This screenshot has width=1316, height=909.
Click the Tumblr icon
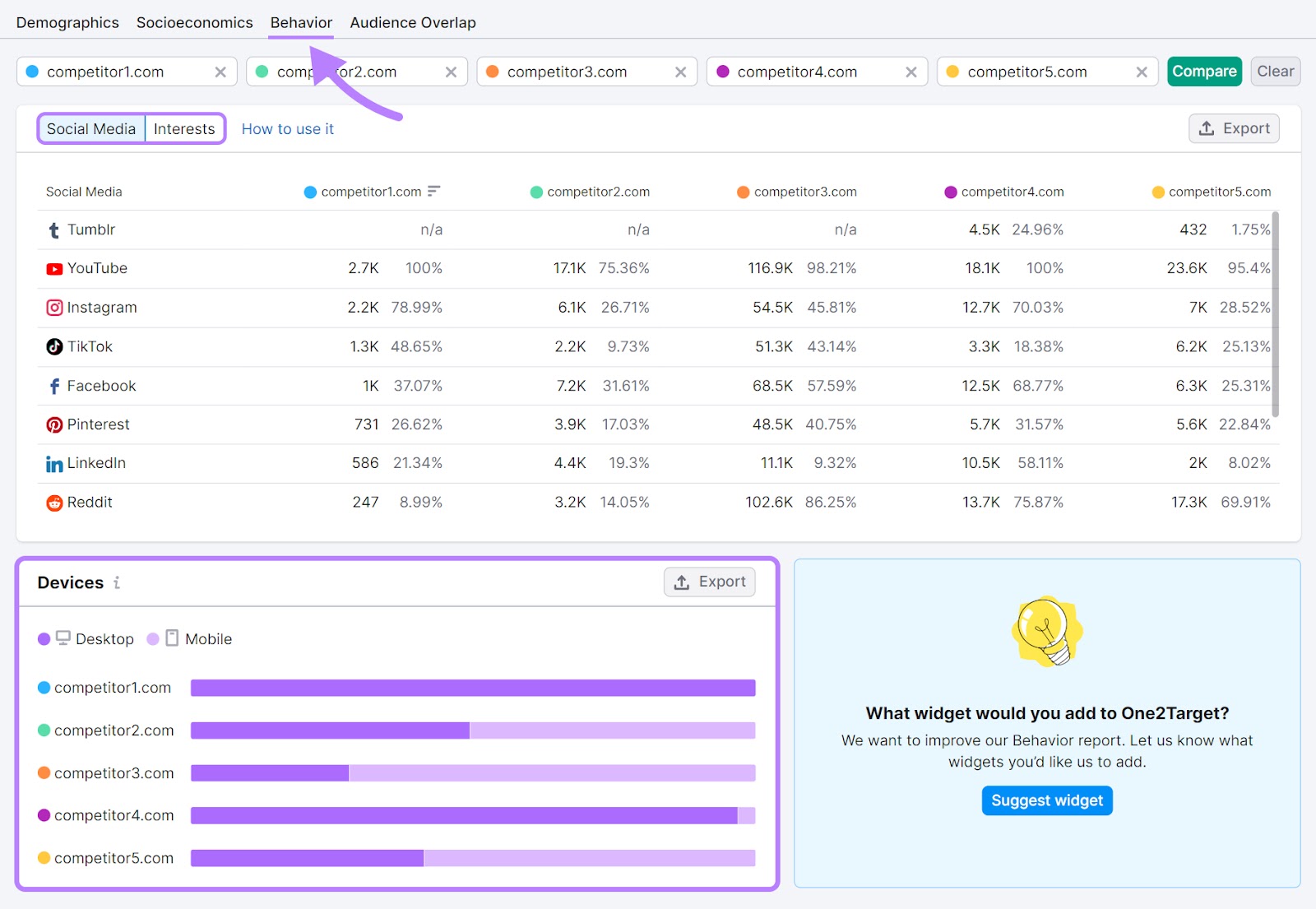pyautogui.click(x=53, y=230)
